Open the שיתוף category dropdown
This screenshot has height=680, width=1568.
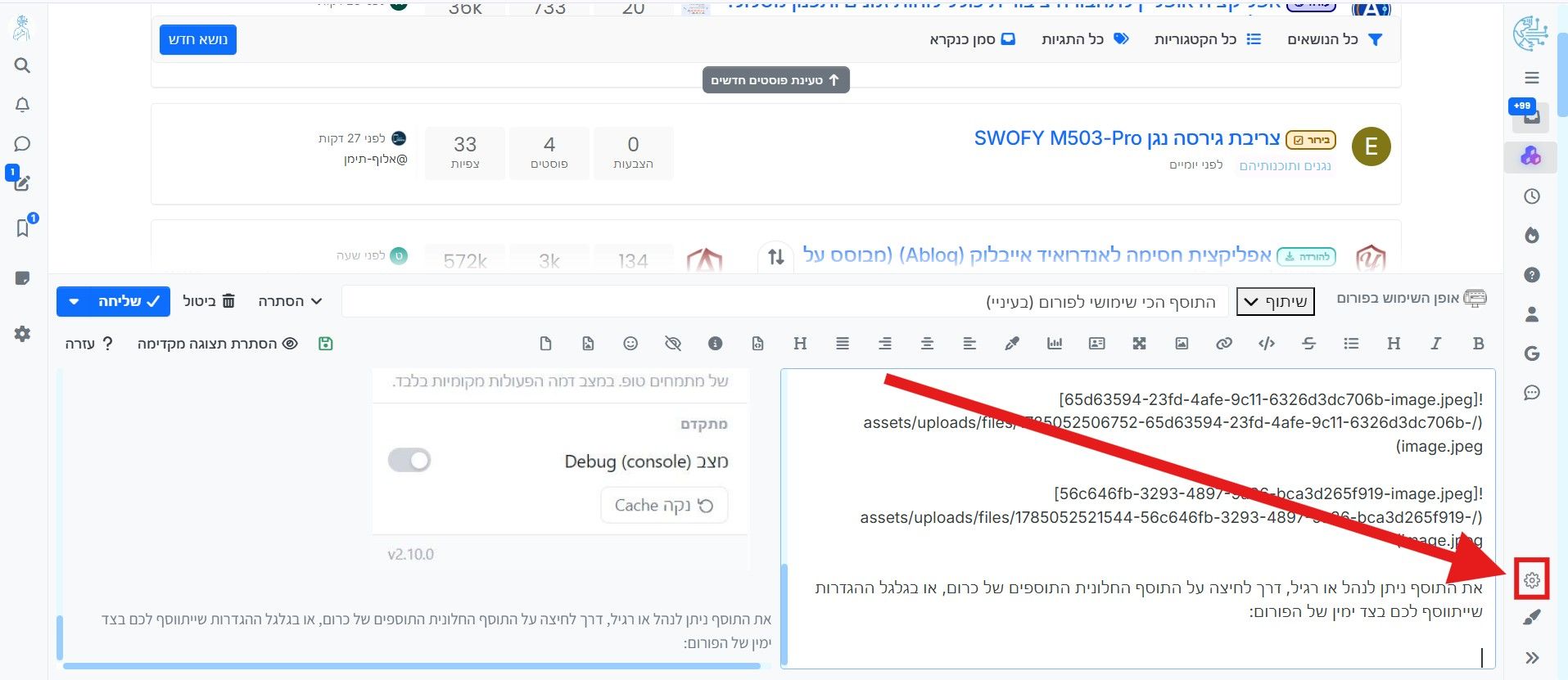1275,301
